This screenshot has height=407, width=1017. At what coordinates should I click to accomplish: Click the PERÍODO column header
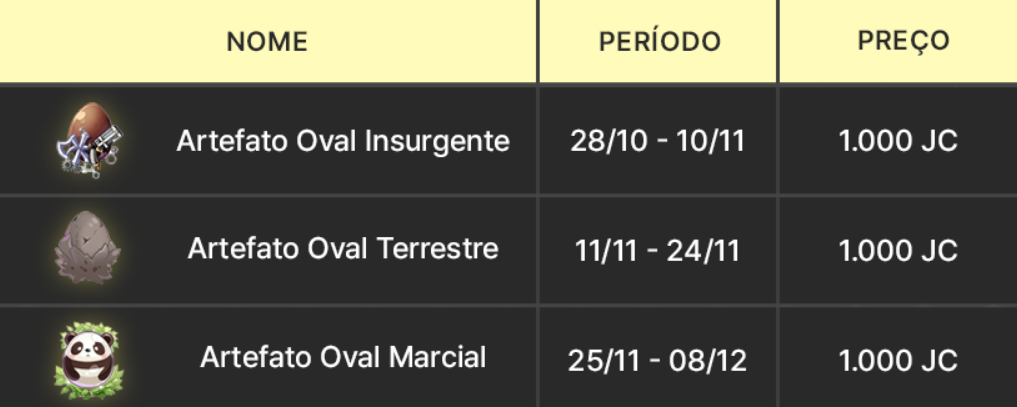tap(660, 42)
